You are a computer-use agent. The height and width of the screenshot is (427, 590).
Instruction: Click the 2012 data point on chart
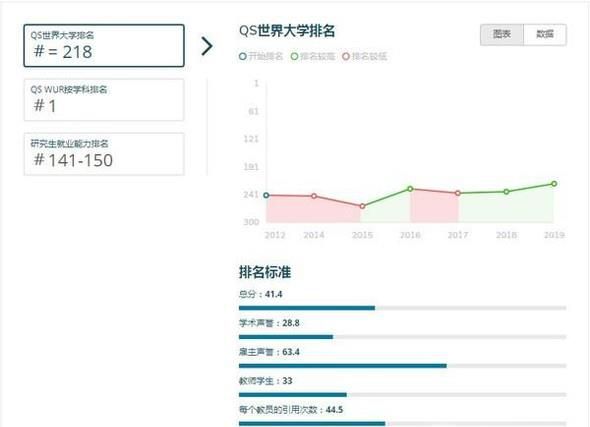click(x=266, y=195)
